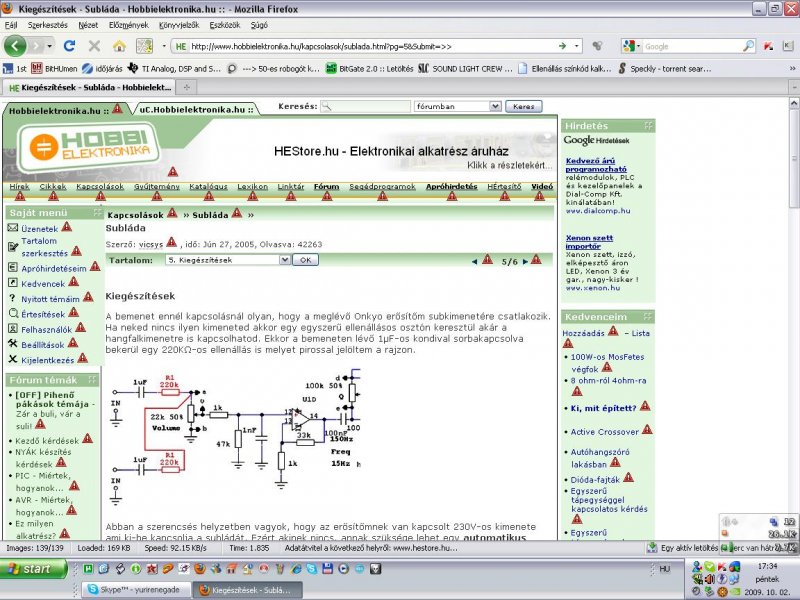Click the Active Crossover favorite link
Viewport: 800px width, 600px height.
[x=605, y=432]
